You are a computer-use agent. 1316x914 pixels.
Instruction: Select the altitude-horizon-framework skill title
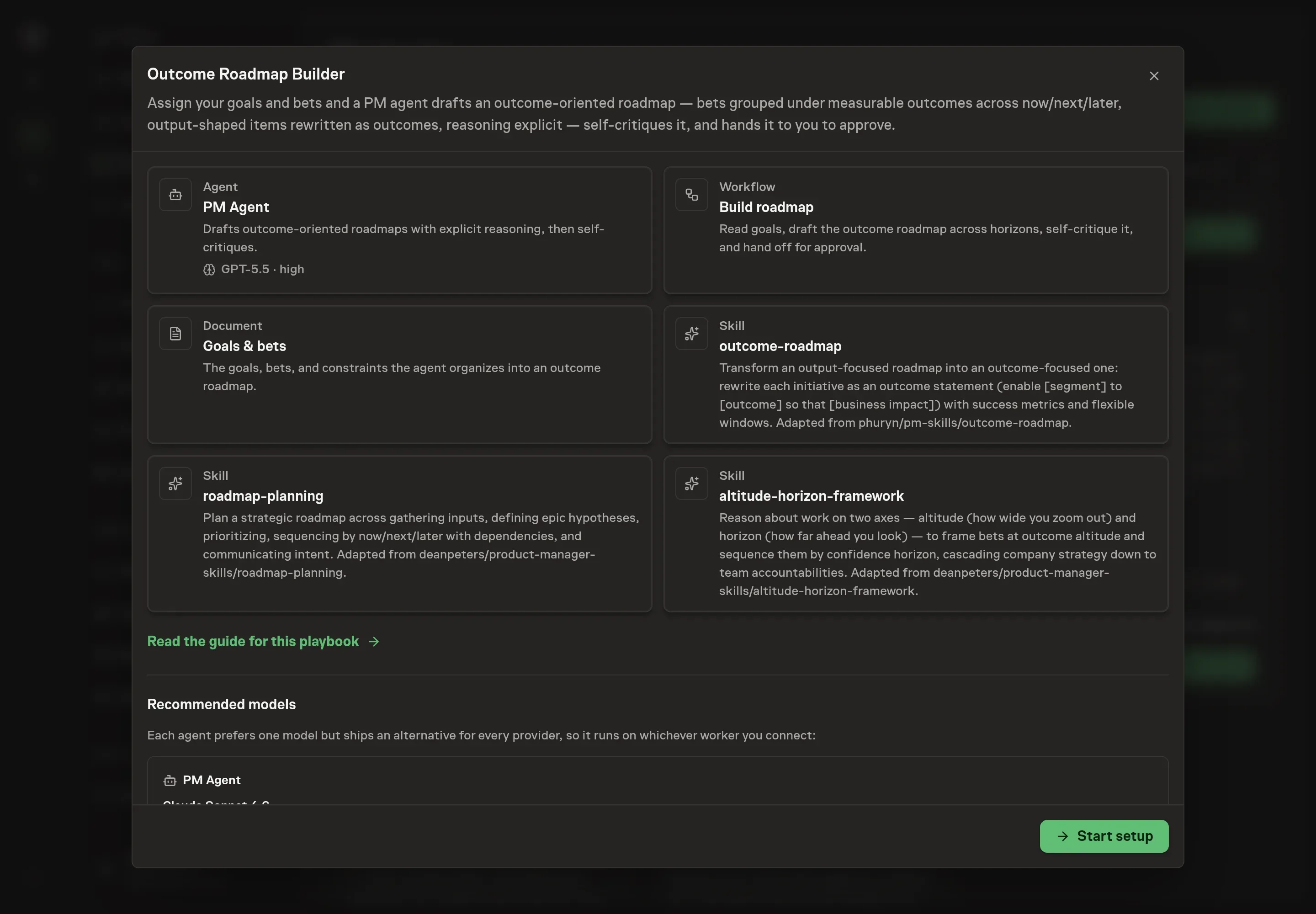[812, 496]
